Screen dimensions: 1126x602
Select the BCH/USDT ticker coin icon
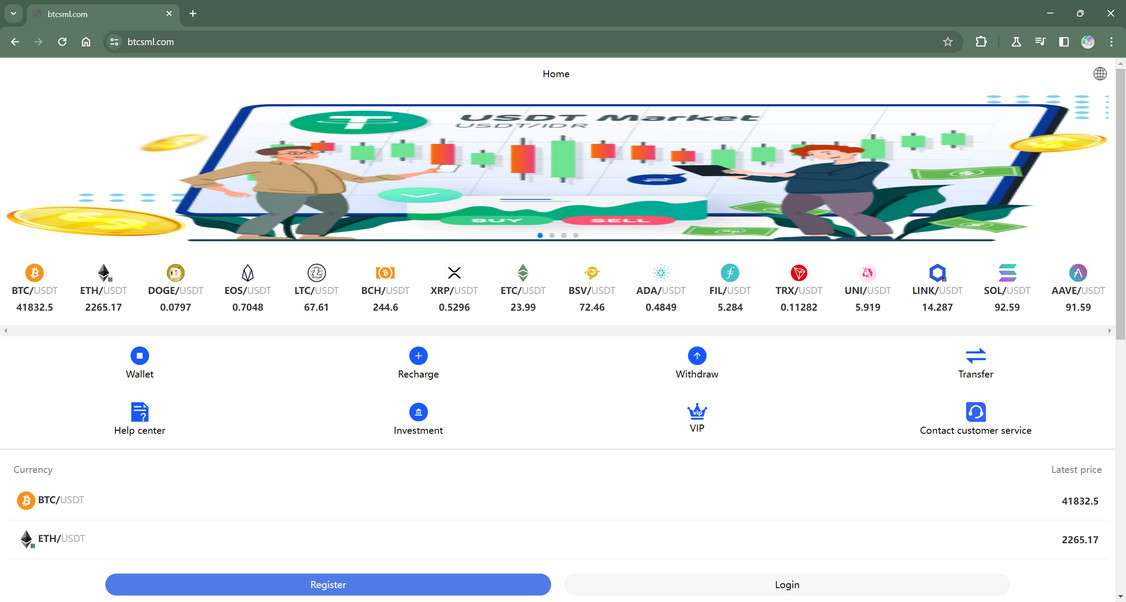[386, 273]
